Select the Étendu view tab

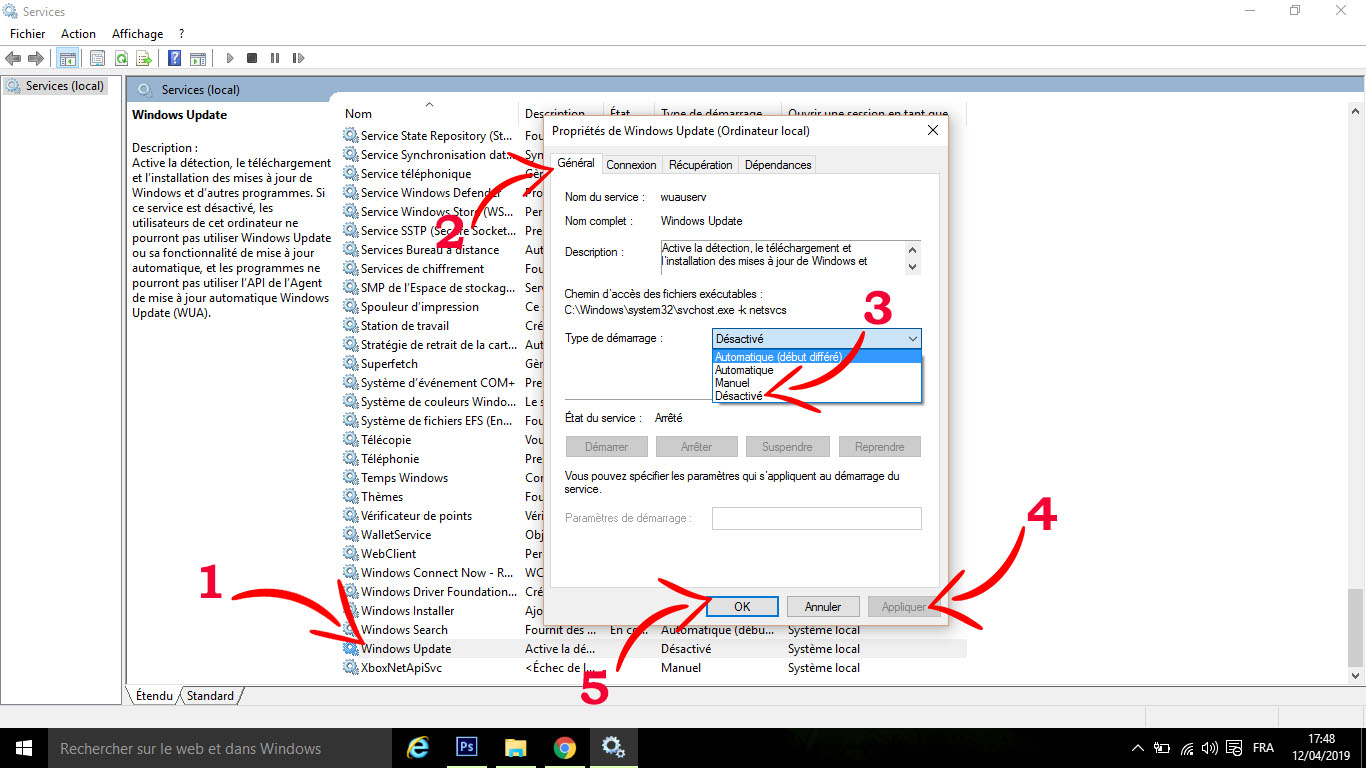[154, 696]
